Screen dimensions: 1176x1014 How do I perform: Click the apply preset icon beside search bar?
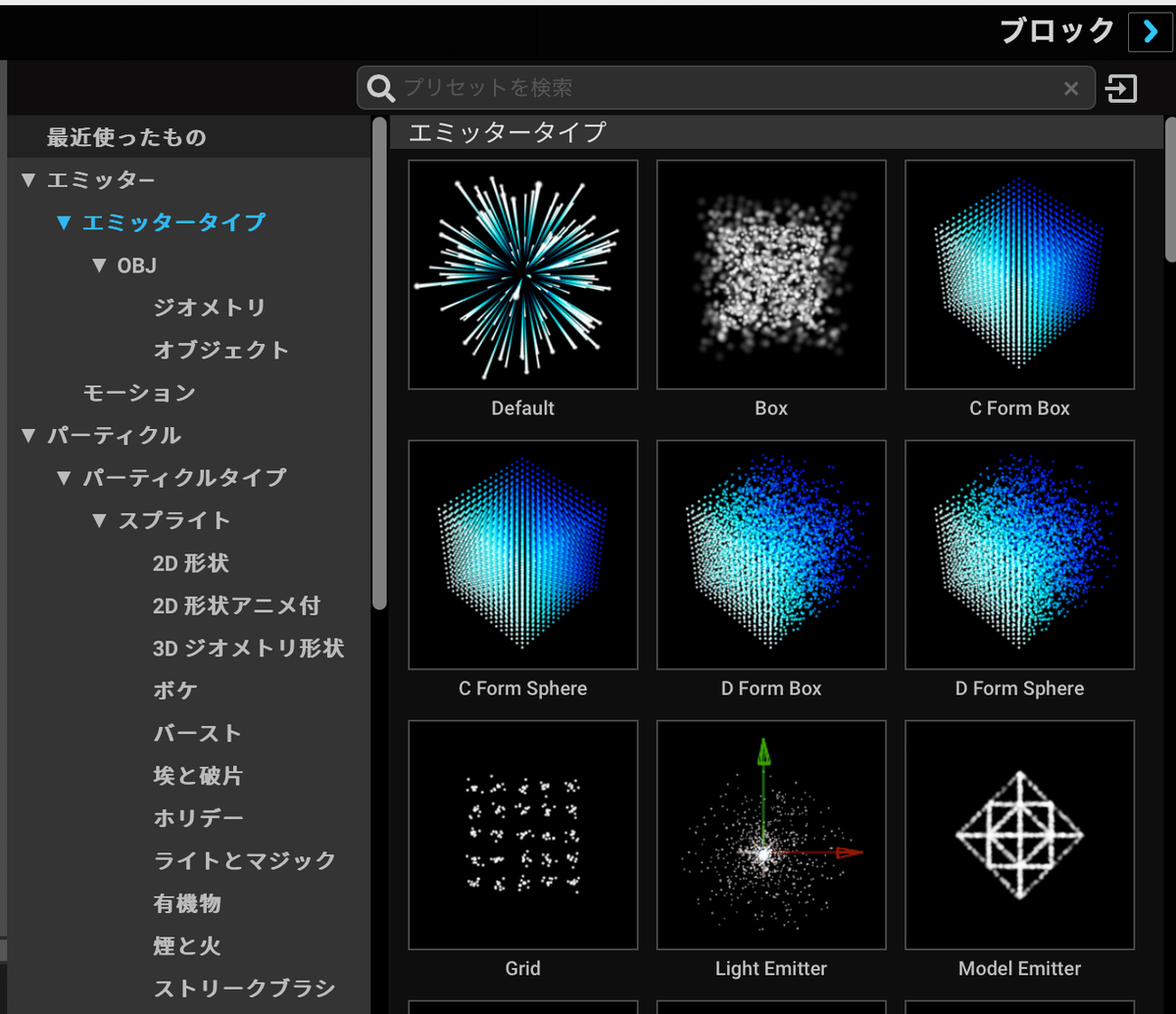point(1121,88)
